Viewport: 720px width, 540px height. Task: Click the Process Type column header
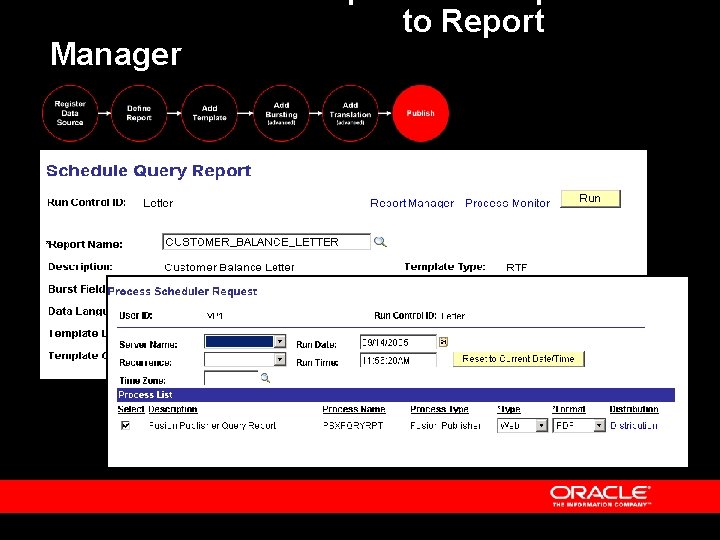coord(439,409)
